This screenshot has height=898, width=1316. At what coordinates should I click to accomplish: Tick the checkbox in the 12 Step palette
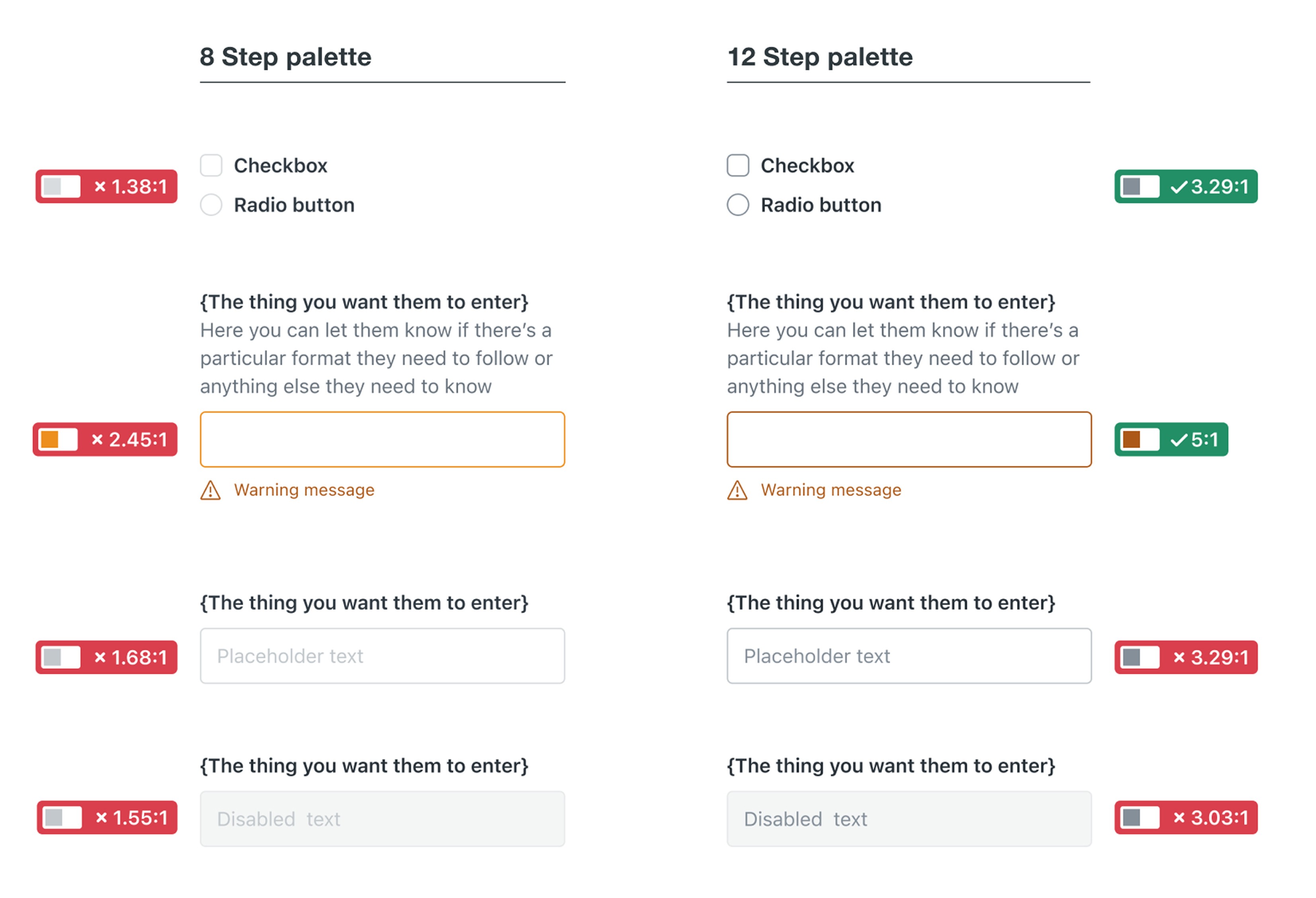pos(737,165)
